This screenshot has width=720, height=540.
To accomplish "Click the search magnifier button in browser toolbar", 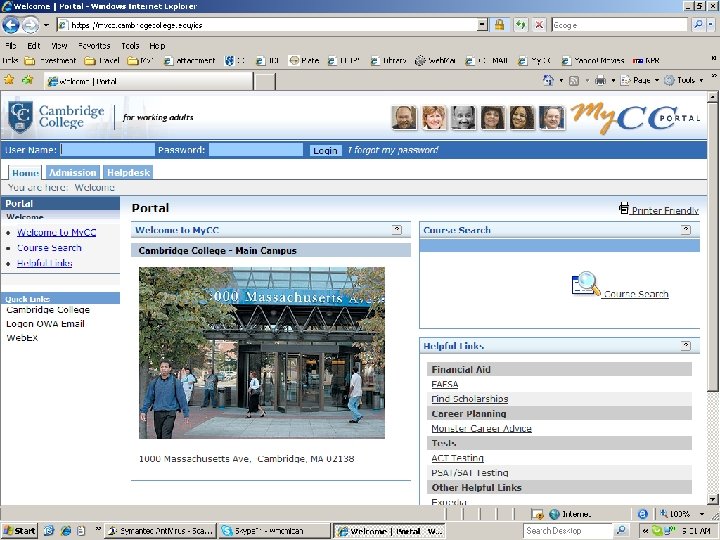I will (698, 25).
